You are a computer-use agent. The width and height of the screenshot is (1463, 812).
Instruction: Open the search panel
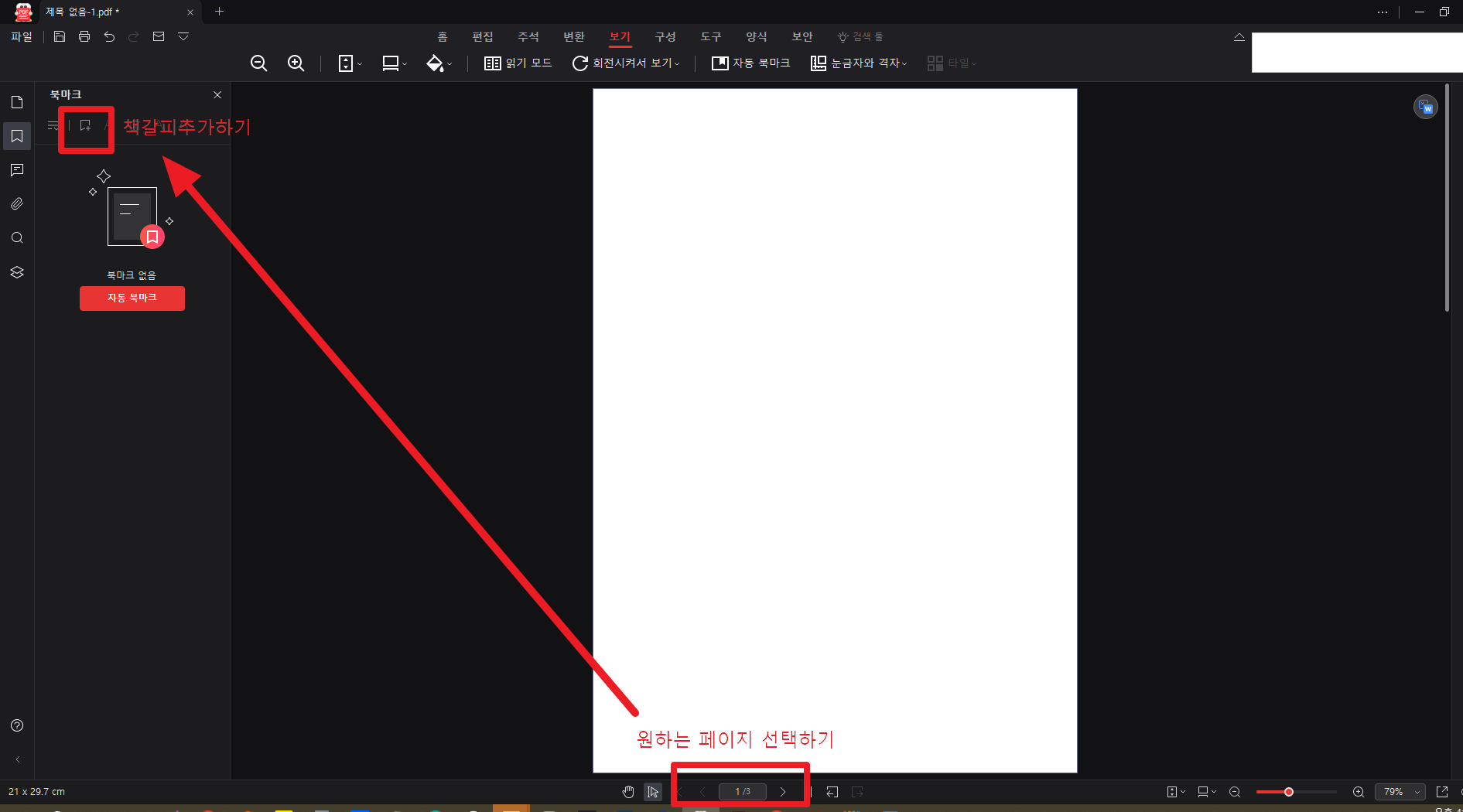point(16,238)
